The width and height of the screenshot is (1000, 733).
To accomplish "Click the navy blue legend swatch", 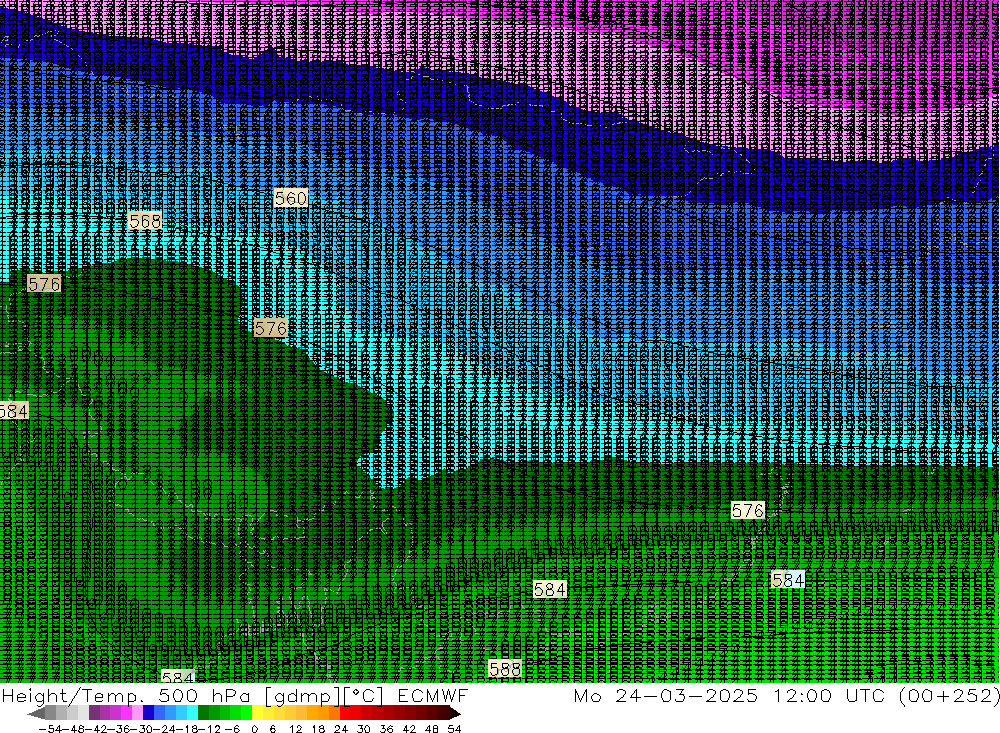I will [149, 713].
